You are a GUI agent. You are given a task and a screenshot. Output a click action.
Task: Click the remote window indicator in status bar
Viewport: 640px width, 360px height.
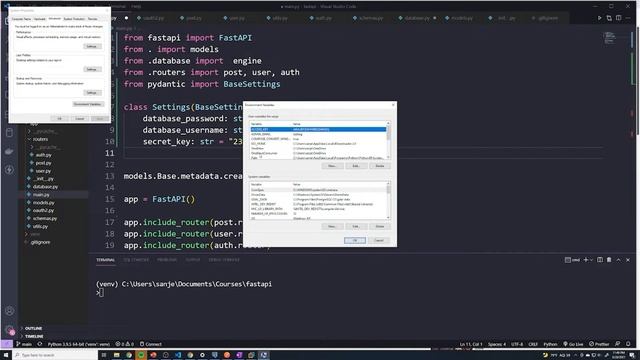pyautogui.click(x=6, y=344)
